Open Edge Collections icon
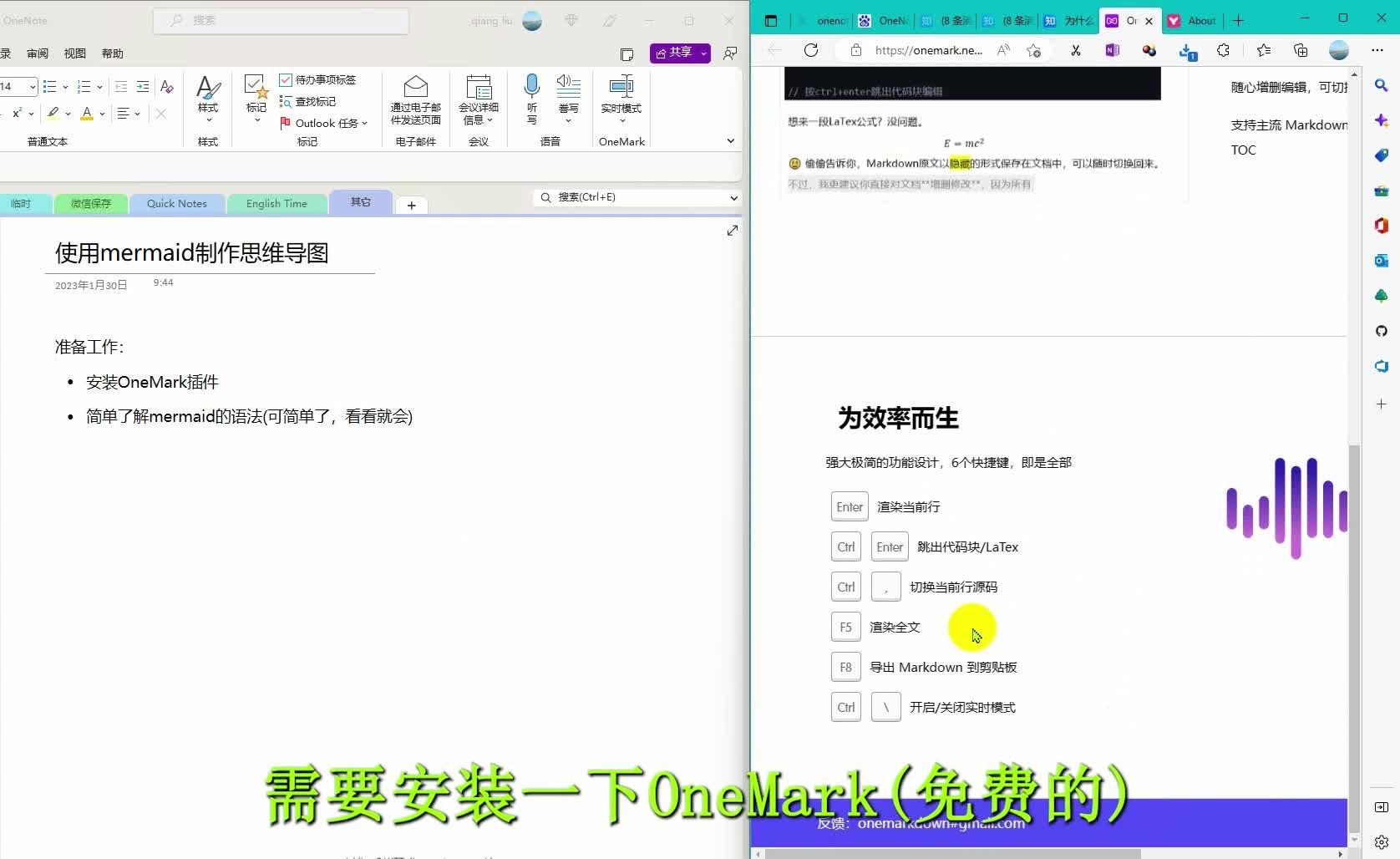The height and width of the screenshot is (859, 1400). [1301, 50]
